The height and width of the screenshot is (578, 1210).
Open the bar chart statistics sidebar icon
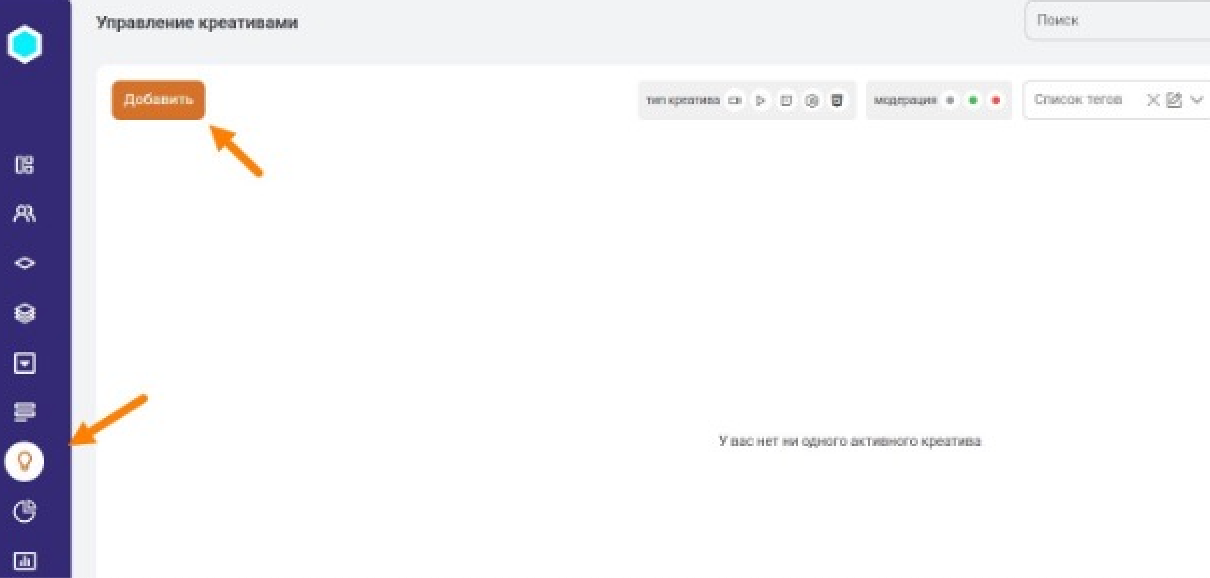point(25,561)
